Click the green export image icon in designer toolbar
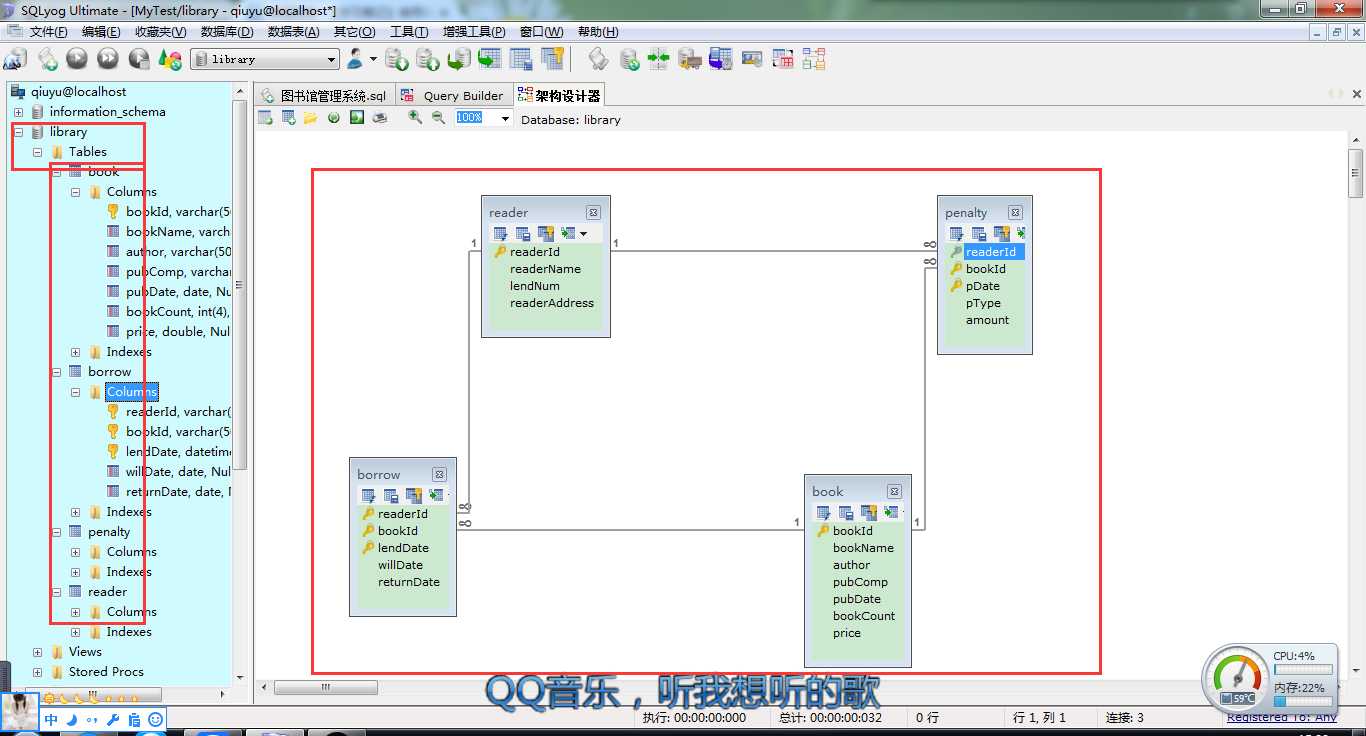This screenshot has height=736, width=1366. tap(357, 118)
